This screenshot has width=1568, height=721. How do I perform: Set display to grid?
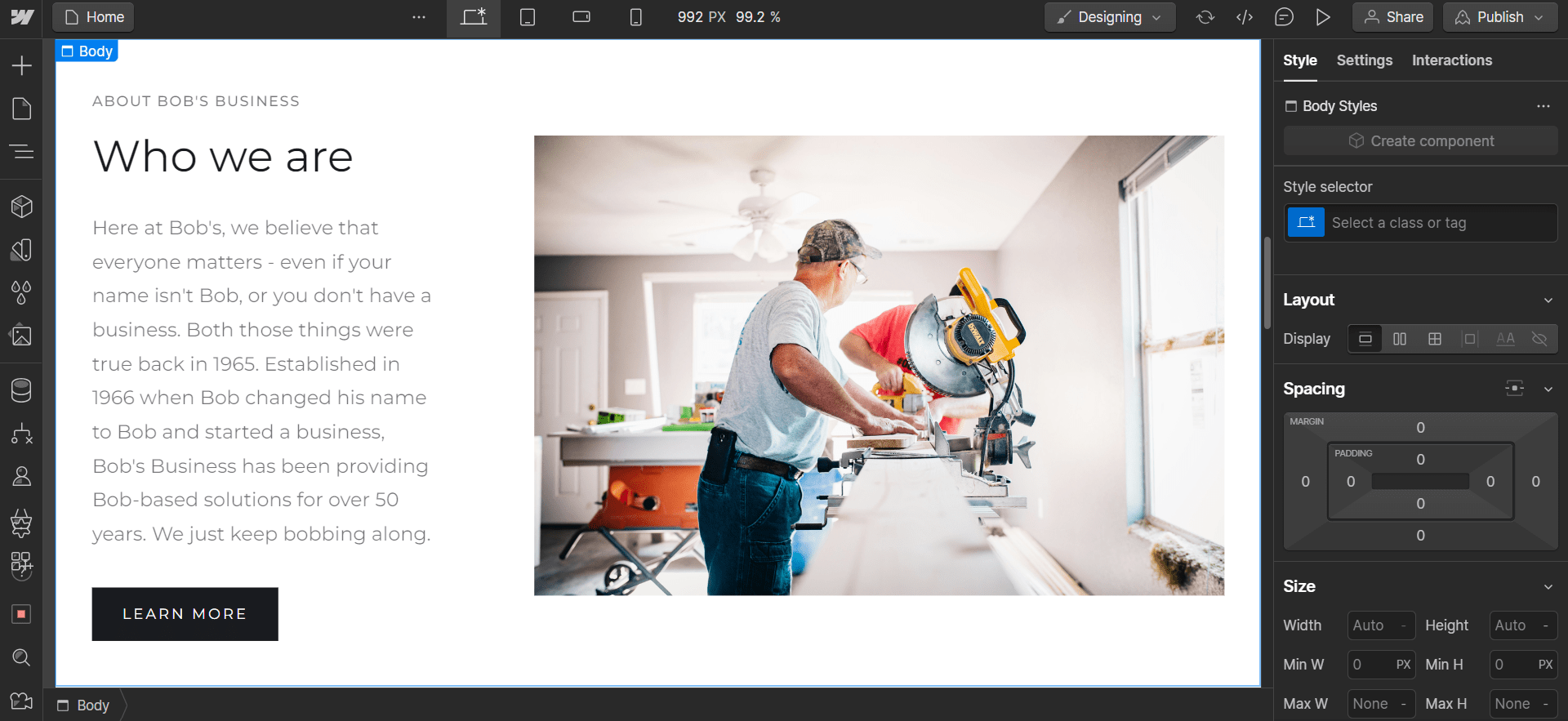[x=1435, y=339]
